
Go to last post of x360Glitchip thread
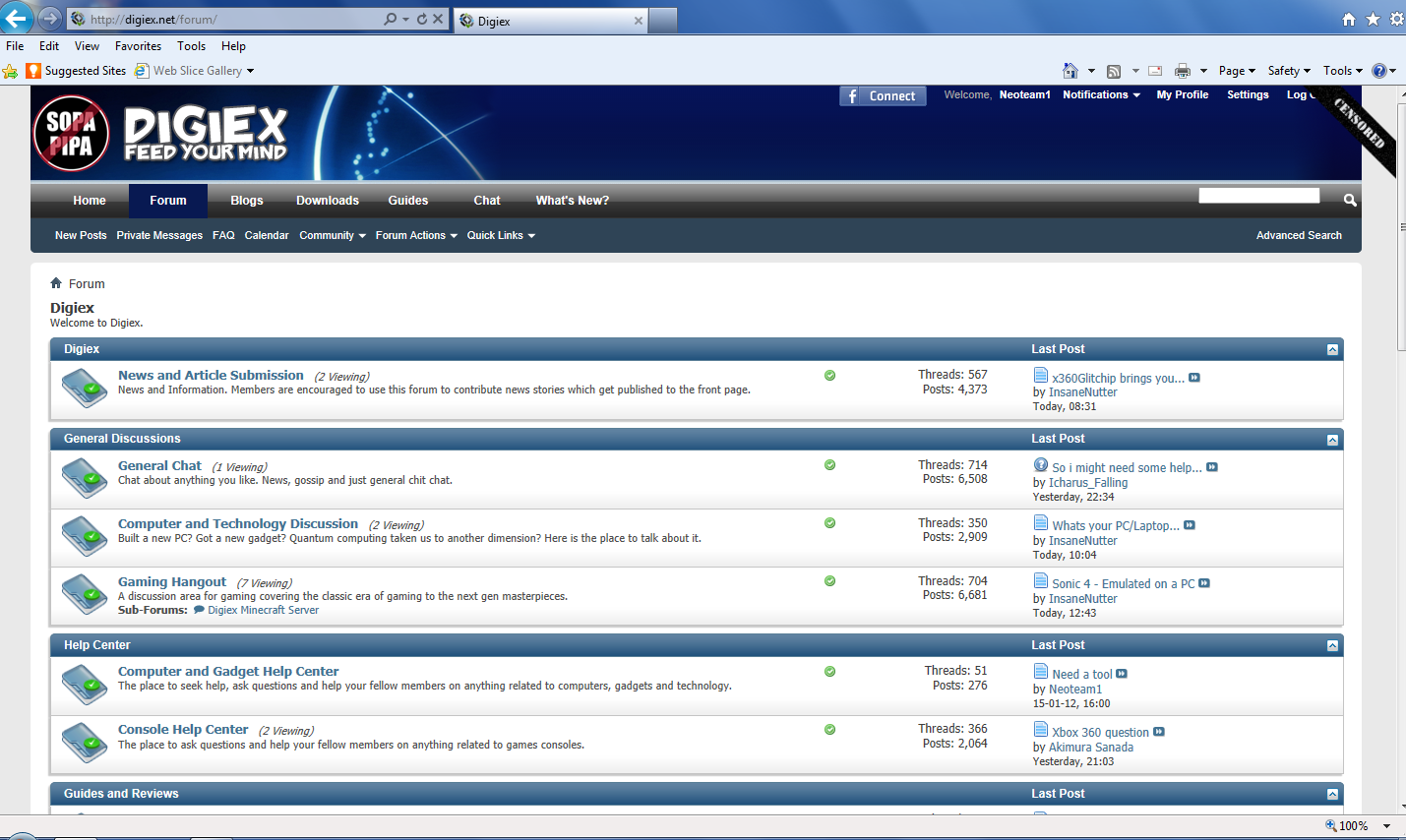(x=1194, y=378)
